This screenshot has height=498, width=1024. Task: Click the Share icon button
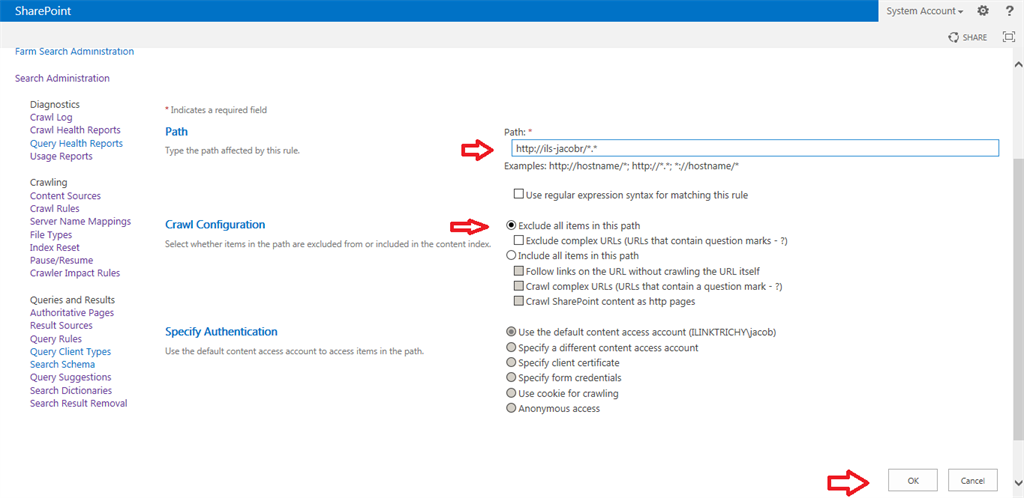[x=968, y=37]
